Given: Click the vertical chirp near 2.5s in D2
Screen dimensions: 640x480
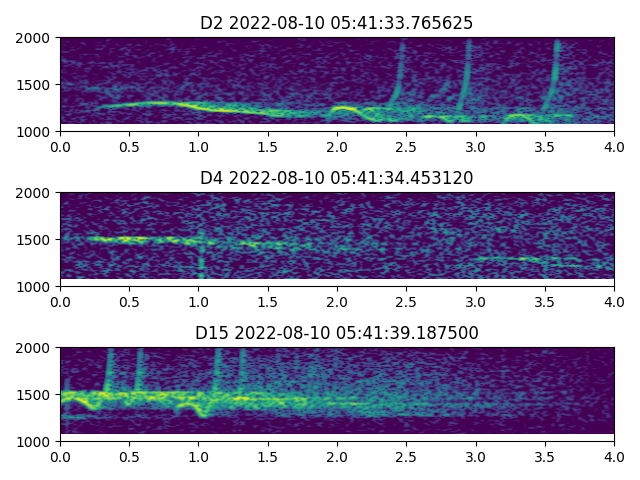Looking at the screenshot, I should click(x=400, y=75).
